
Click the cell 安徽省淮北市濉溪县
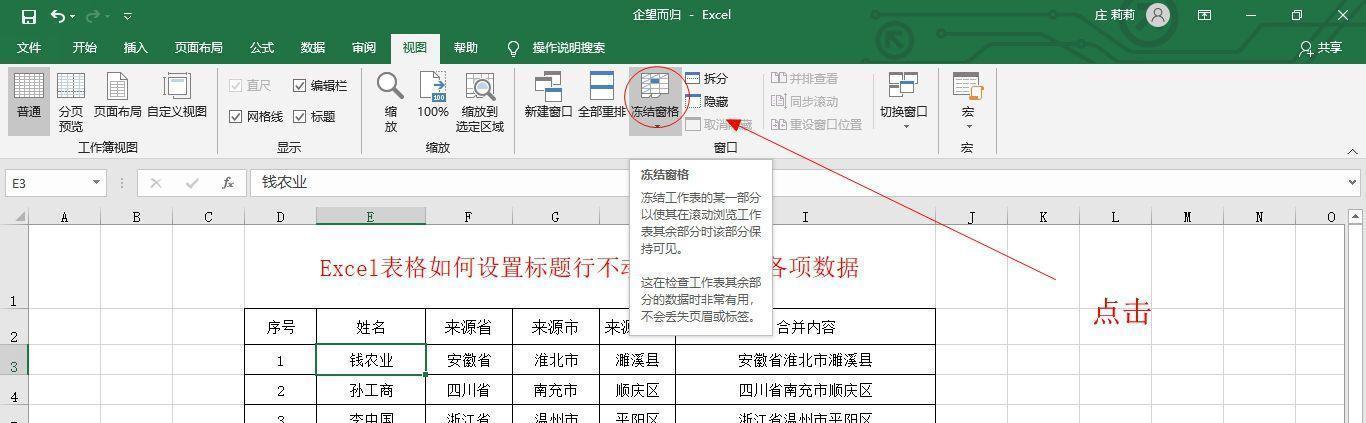click(x=805, y=361)
